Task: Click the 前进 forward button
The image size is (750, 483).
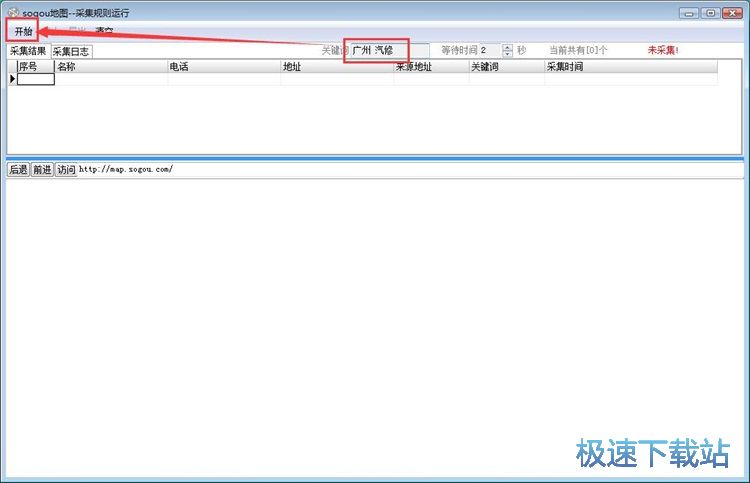Action: [42, 169]
